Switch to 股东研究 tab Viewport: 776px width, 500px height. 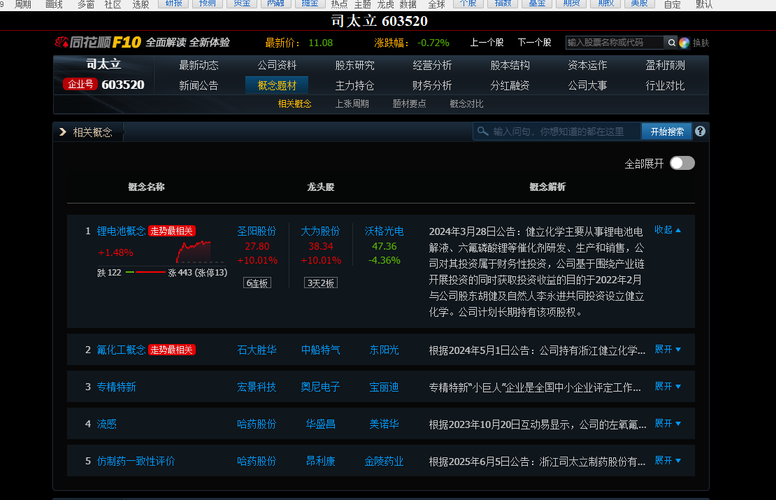pyautogui.click(x=354, y=65)
